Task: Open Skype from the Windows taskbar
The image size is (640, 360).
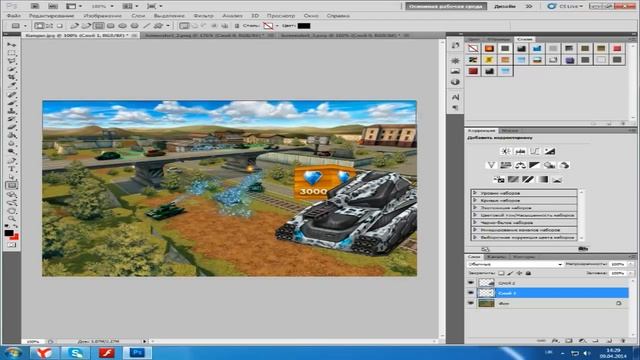Action: [75, 352]
